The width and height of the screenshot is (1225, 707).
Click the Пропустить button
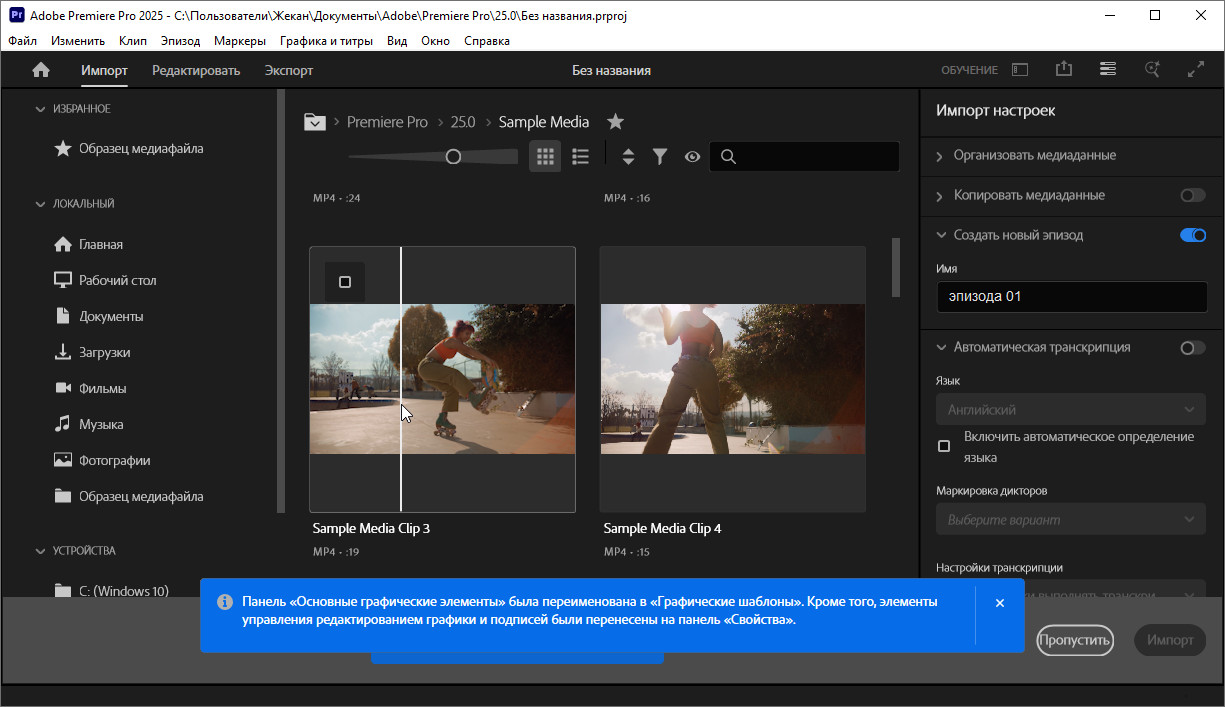pos(1074,640)
